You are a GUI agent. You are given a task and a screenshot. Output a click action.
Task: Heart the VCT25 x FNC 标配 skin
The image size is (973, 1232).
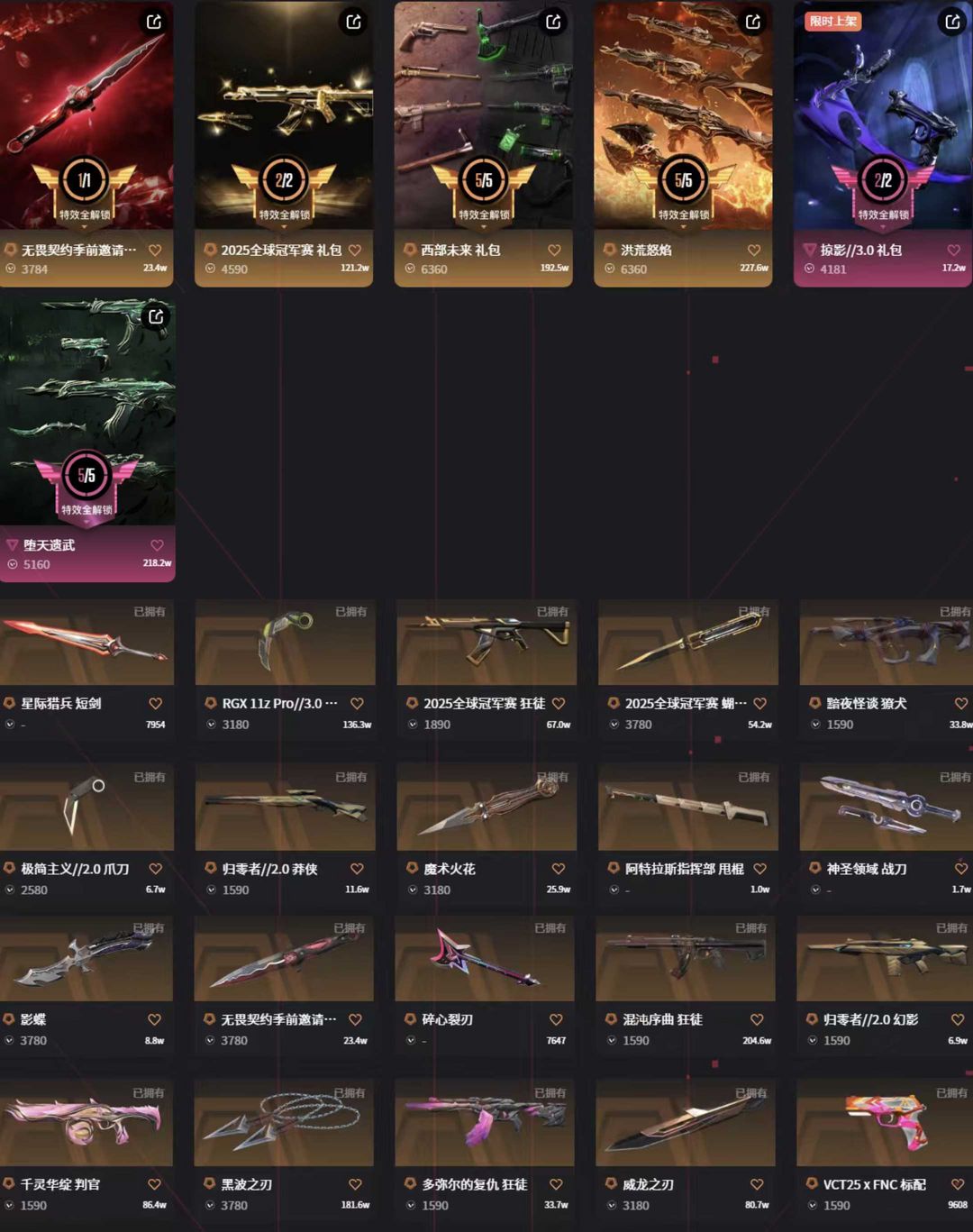pyautogui.click(x=958, y=1184)
